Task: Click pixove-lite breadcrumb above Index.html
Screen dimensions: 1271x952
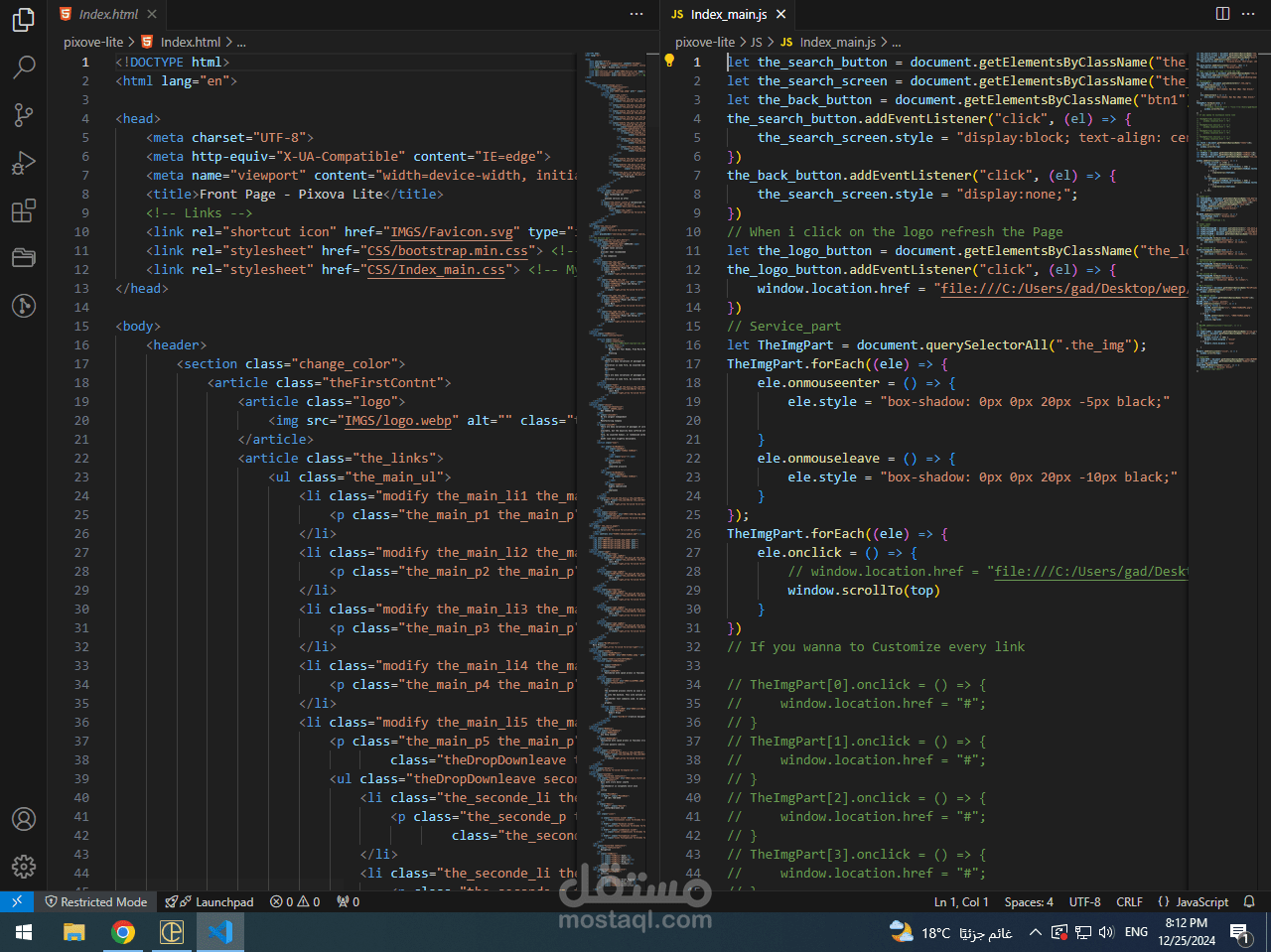Action: tap(93, 42)
